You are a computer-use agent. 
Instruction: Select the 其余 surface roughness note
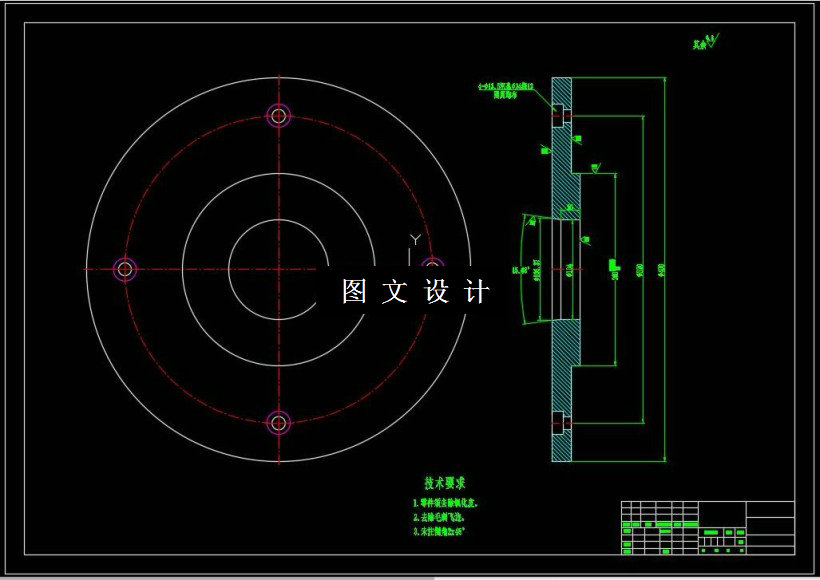[x=706, y=42]
